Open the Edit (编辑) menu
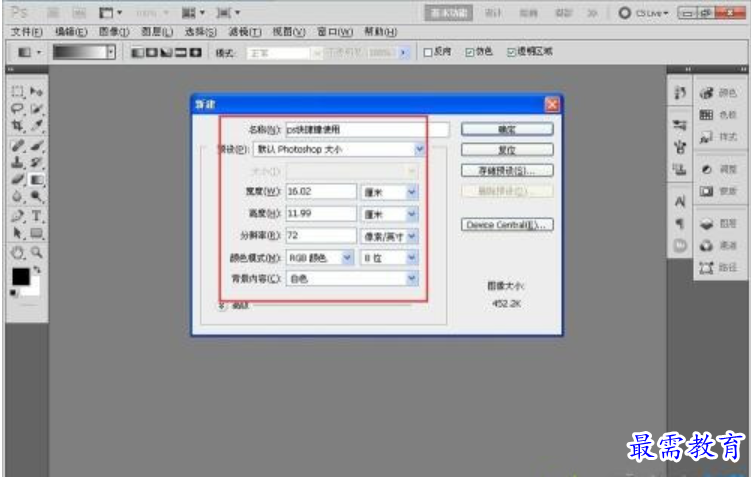The width and height of the screenshot is (751, 478). [x=71, y=32]
